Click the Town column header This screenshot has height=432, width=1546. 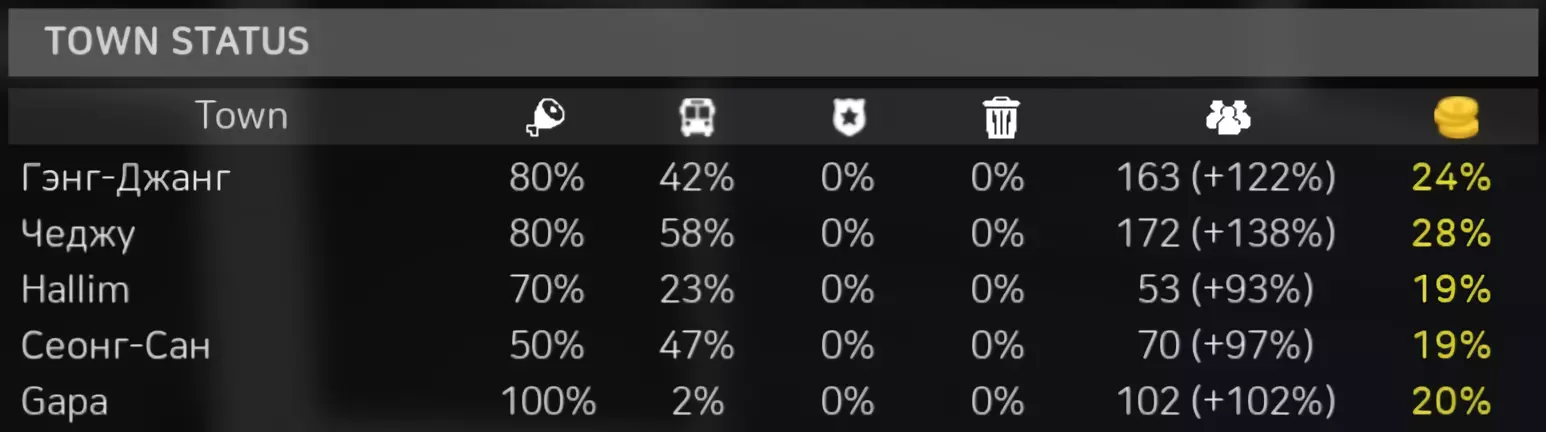click(x=241, y=116)
